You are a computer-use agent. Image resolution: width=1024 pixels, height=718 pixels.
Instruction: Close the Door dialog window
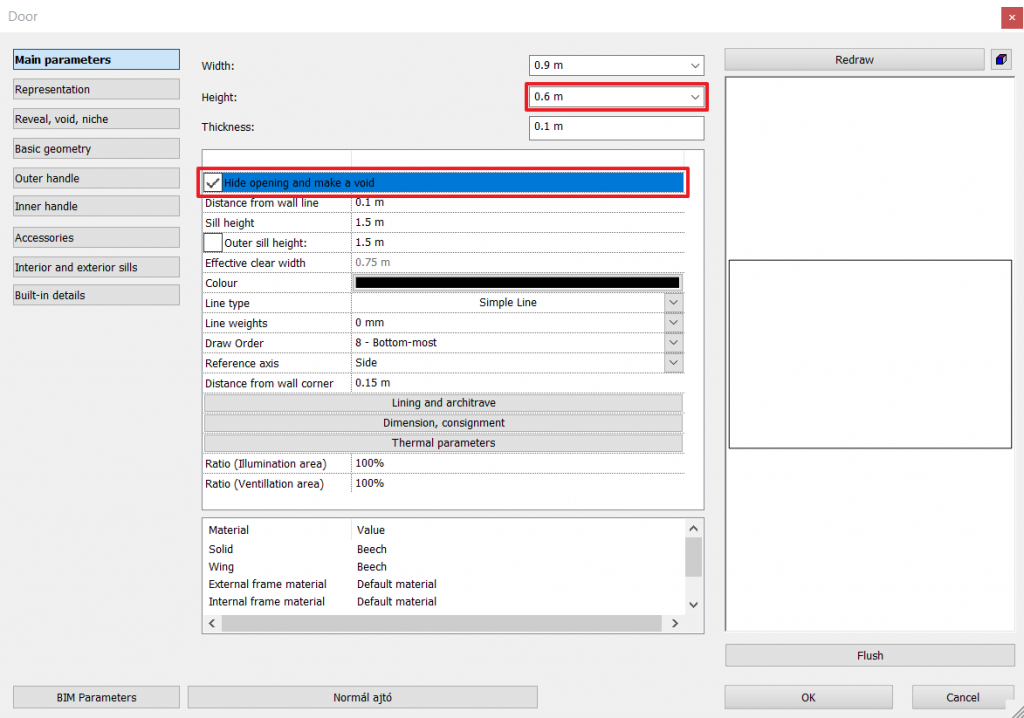(1010, 17)
